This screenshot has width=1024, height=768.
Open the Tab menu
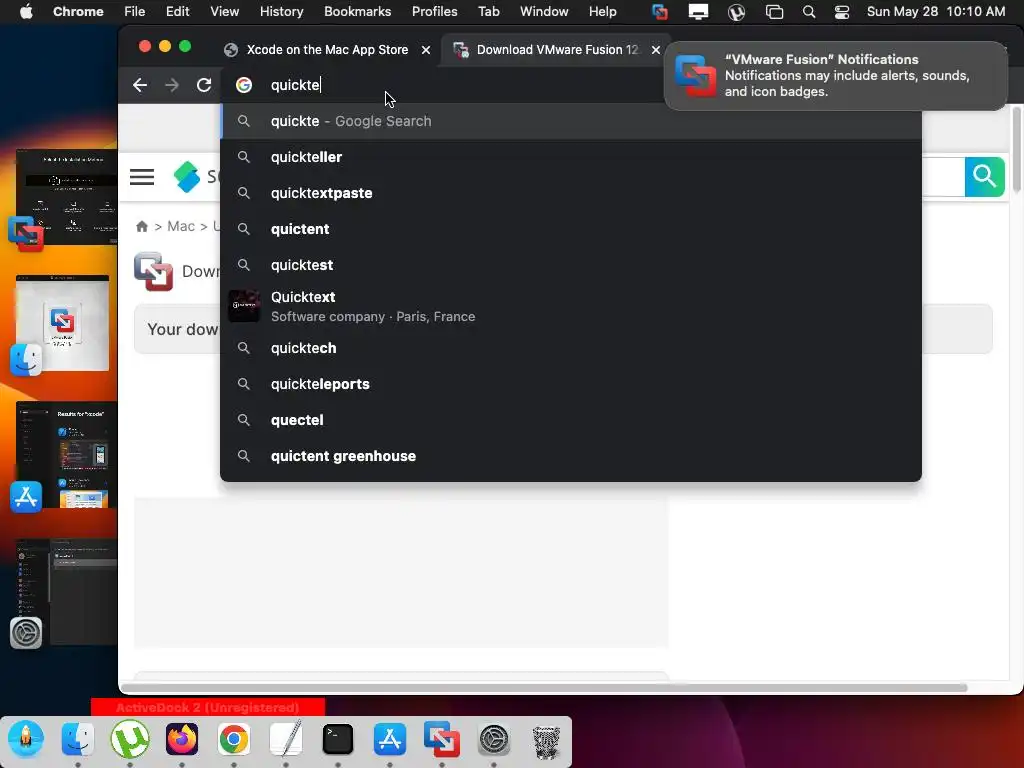[488, 12]
